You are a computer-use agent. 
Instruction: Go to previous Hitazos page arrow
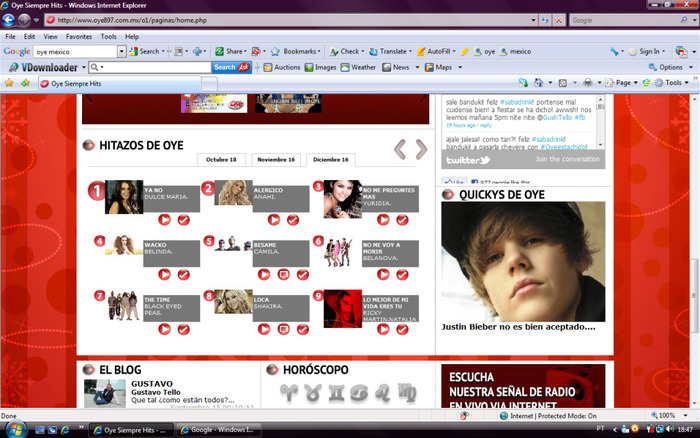(400, 149)
